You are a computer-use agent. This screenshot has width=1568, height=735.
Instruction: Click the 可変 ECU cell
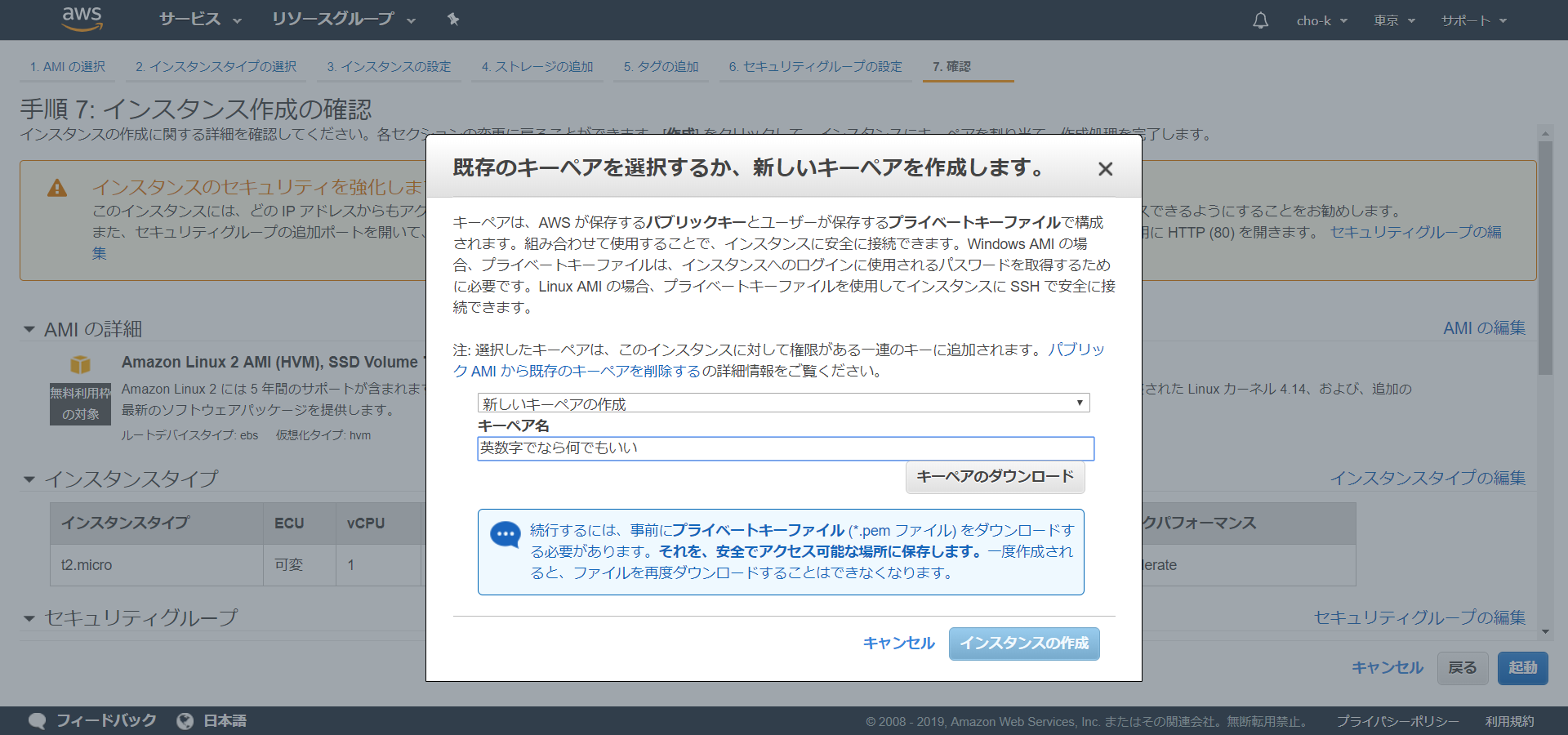pyautogui.click(x=300, y=565)
